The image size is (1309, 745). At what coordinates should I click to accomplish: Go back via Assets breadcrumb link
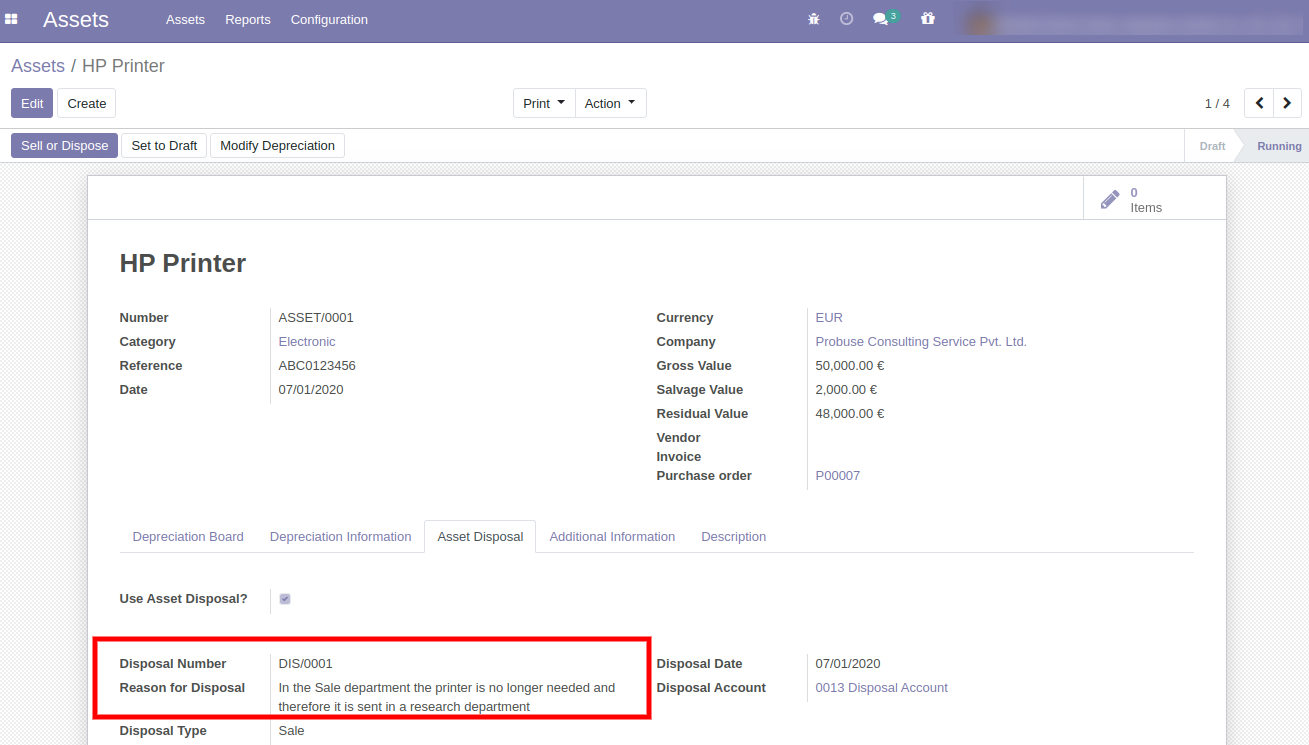38,66
